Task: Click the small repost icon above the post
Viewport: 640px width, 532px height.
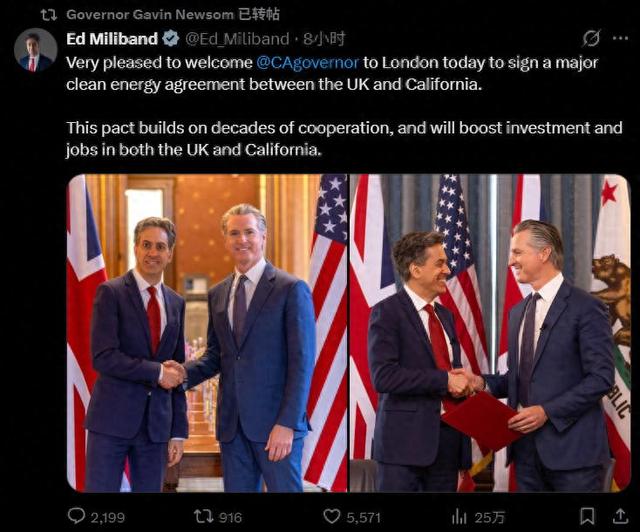Action: (49, 15)
